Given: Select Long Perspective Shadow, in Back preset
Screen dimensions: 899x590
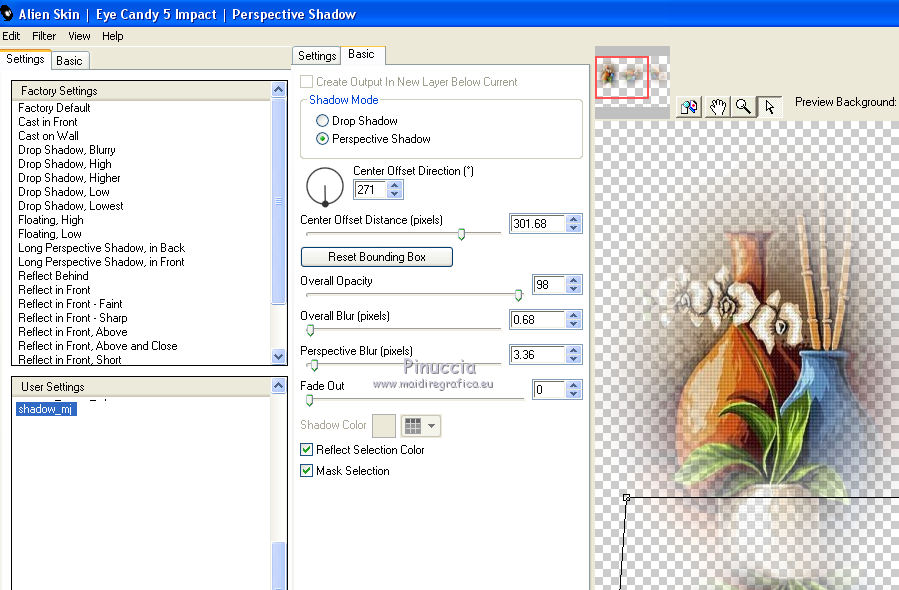Looking at the screenshot, I should [x=101, y=248].
